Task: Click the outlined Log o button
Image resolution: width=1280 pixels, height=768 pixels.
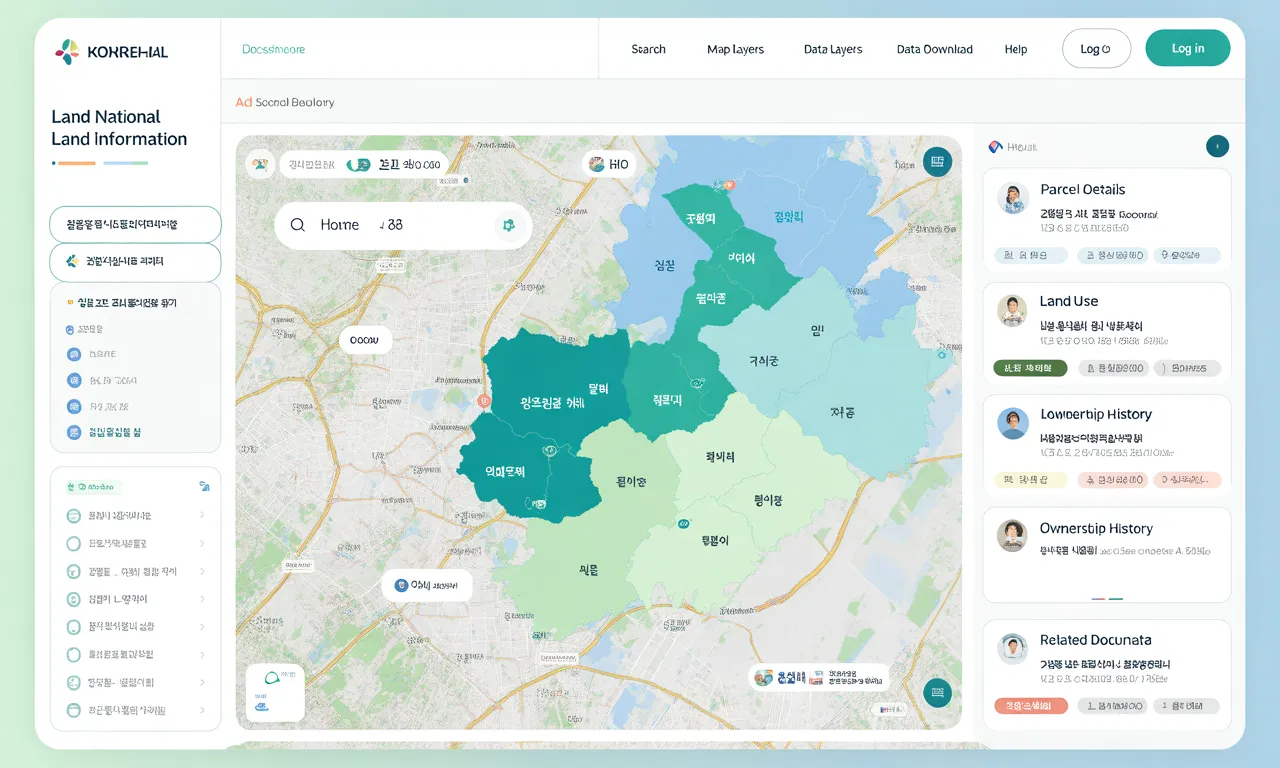Action: [1096, 48]
